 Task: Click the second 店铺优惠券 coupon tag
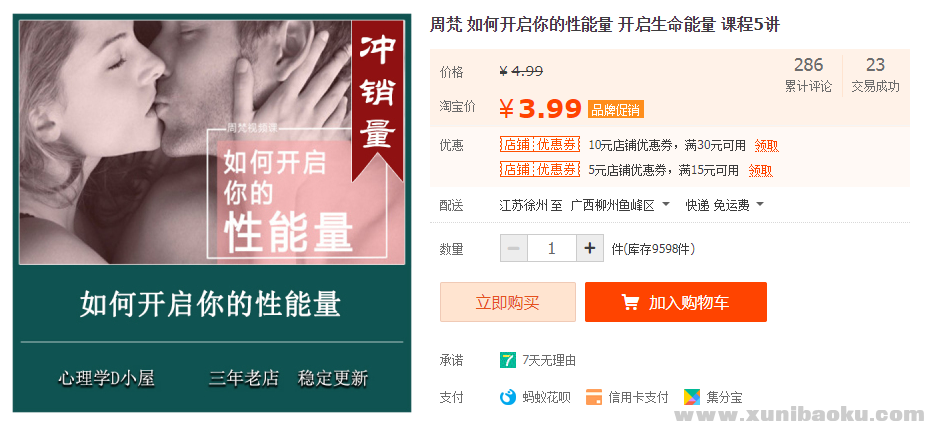539,170
